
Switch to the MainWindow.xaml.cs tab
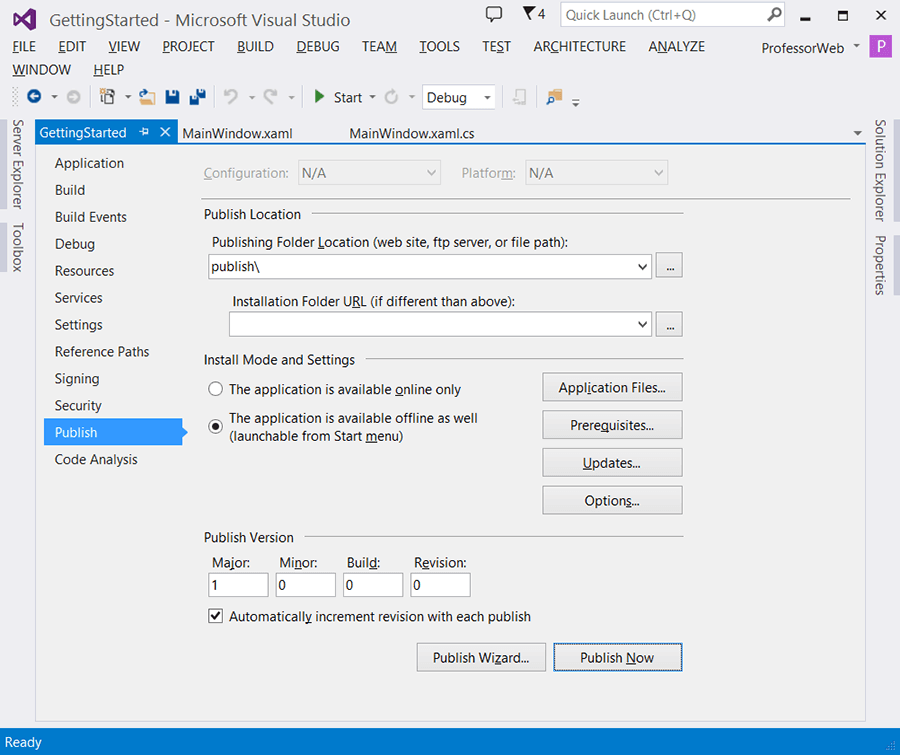[412, 133]
